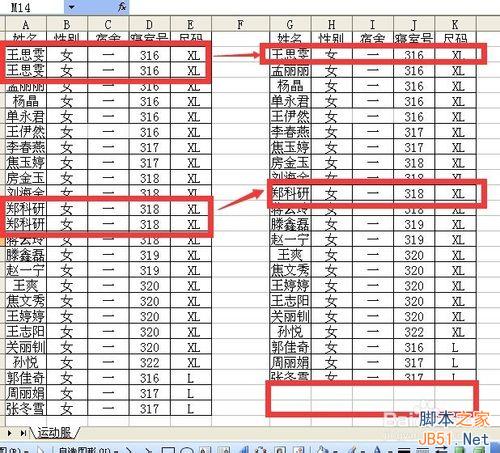Click the Name Box showing M14
This screenshot has width=500, height=453.
coord(32,7)
